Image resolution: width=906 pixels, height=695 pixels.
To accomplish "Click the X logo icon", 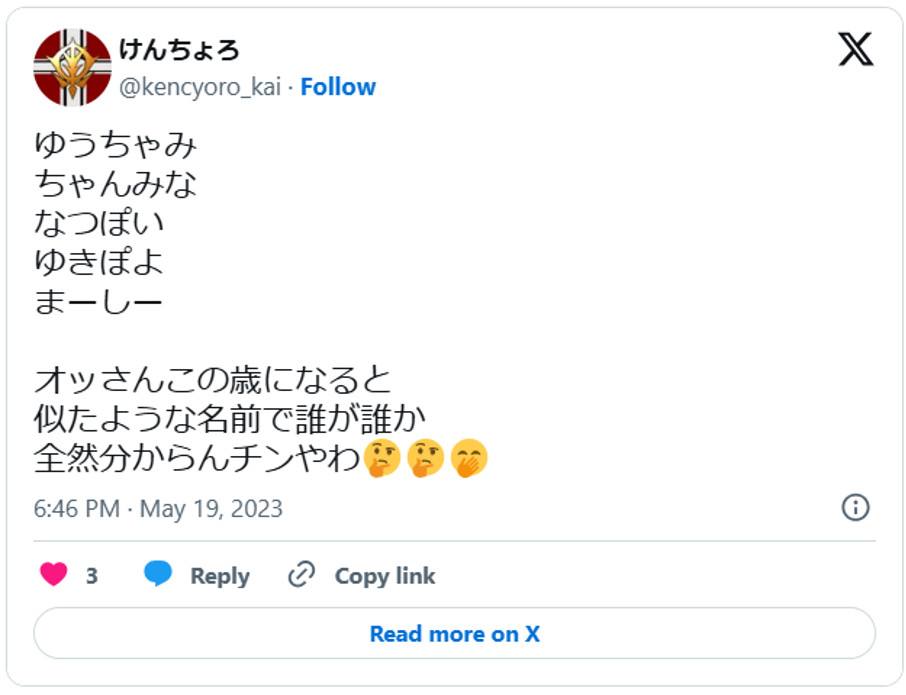I will point(855,49).
